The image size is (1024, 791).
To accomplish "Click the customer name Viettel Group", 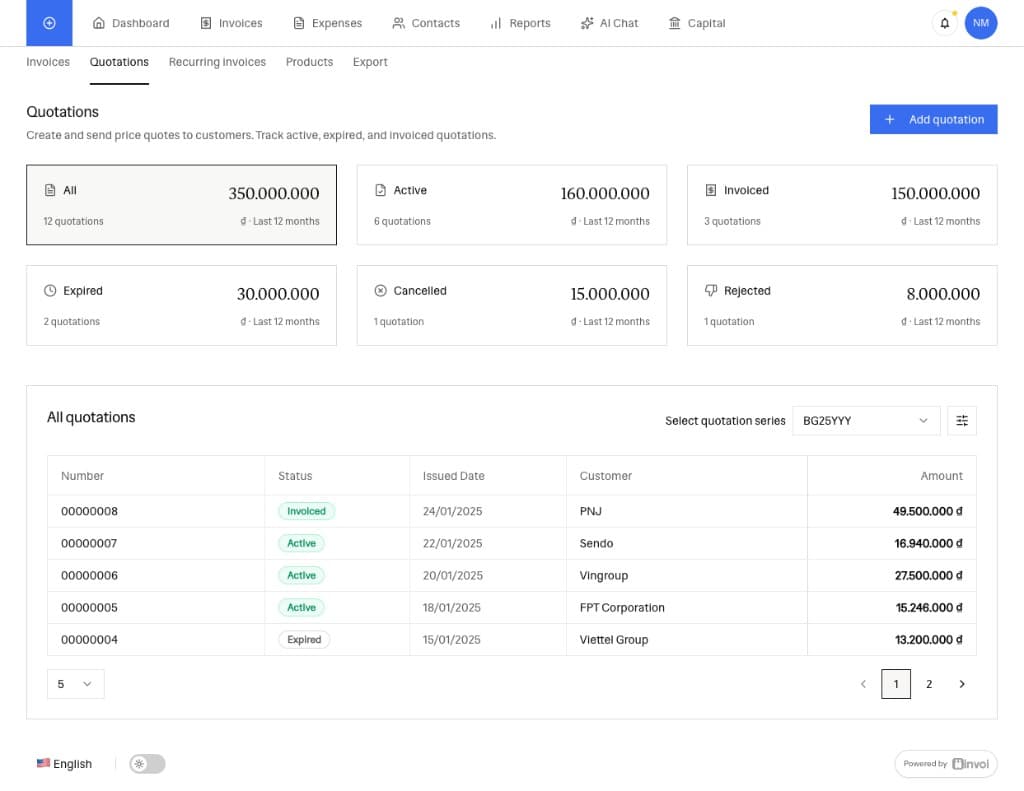I will (x=614, y=639).
